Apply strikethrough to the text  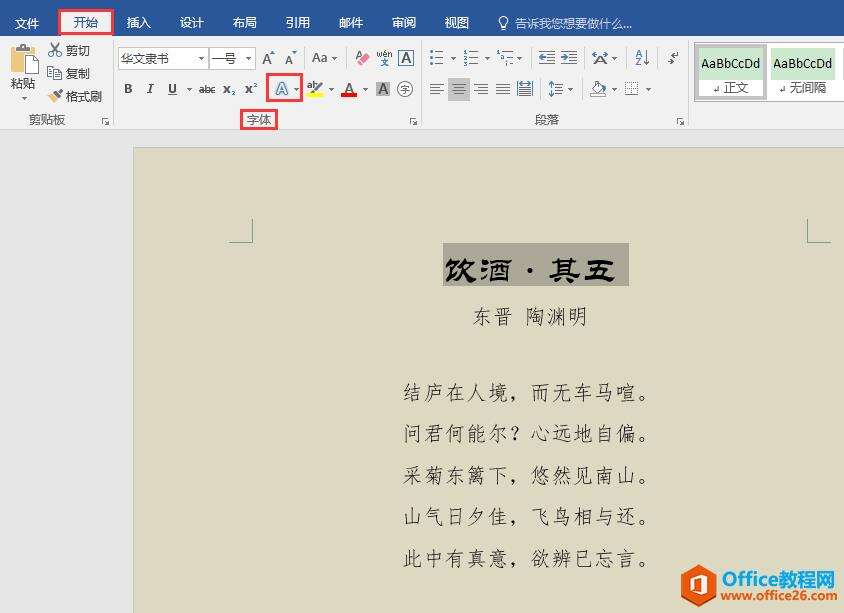(207, 88)
